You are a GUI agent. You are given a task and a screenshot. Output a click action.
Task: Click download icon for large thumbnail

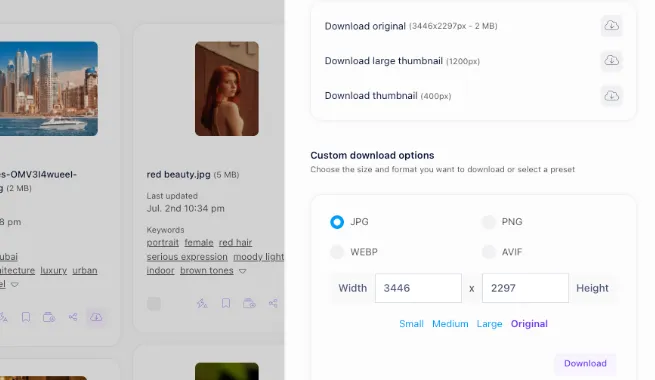pos(612,61)
